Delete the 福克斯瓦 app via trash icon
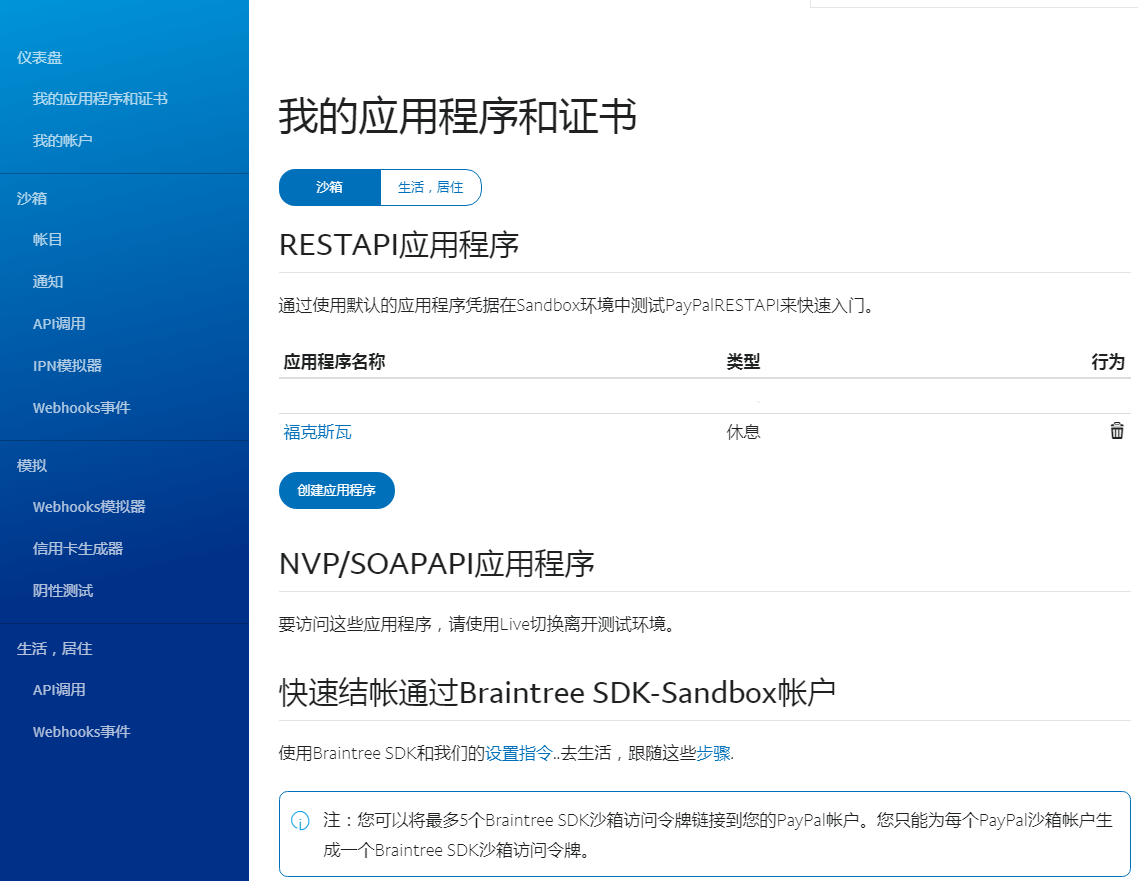Viewport: 1138px width, 881px height. point(1117,430)
